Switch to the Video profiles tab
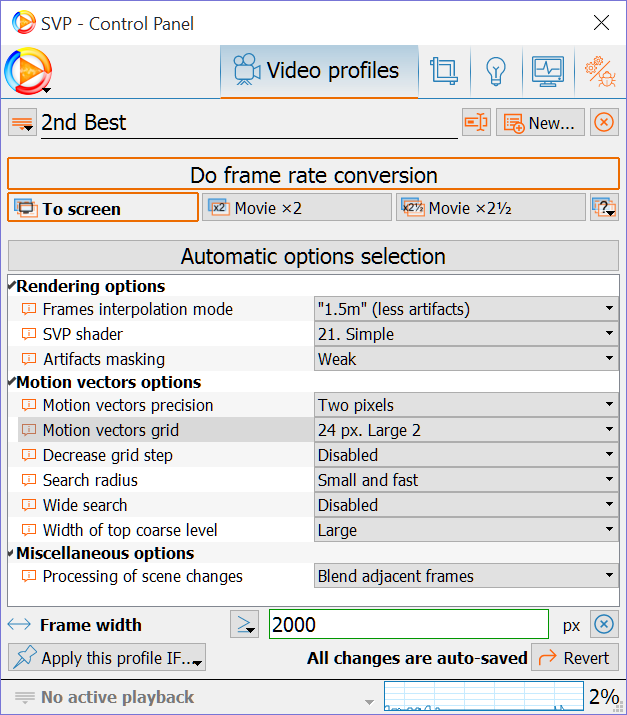 [318, 71]
